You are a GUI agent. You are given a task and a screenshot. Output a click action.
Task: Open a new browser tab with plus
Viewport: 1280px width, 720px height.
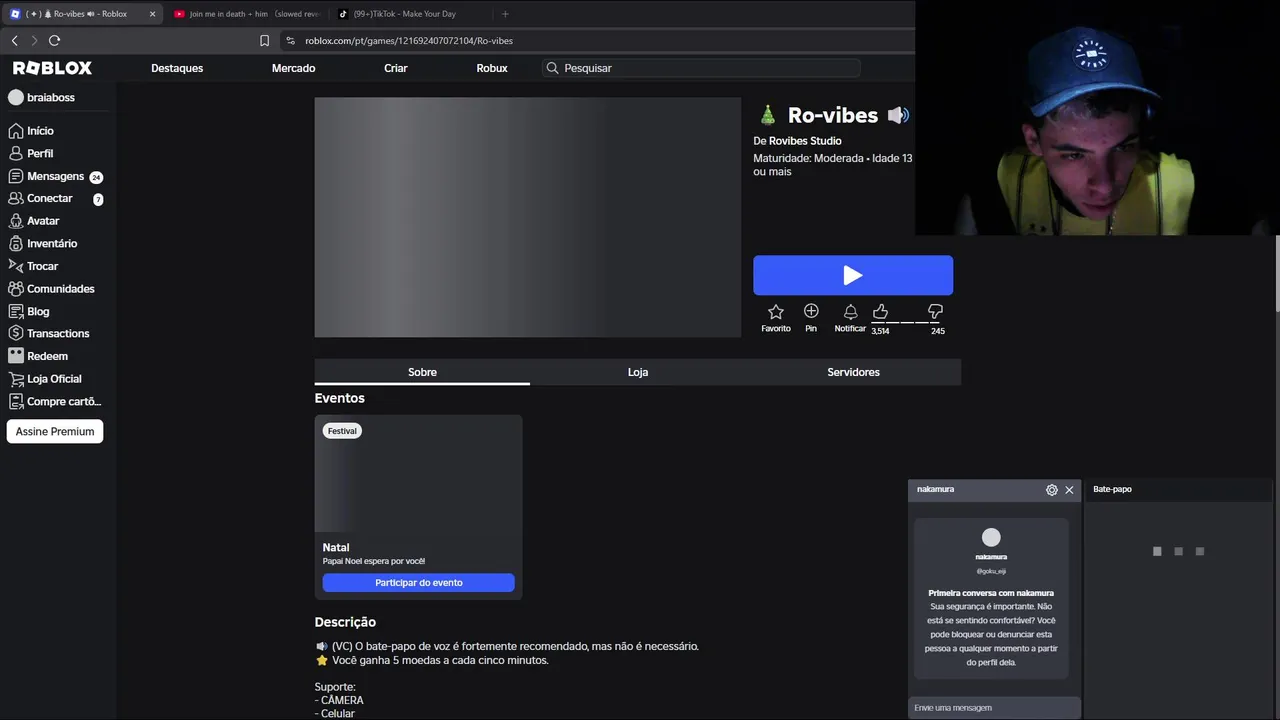(x=505, y=14)
